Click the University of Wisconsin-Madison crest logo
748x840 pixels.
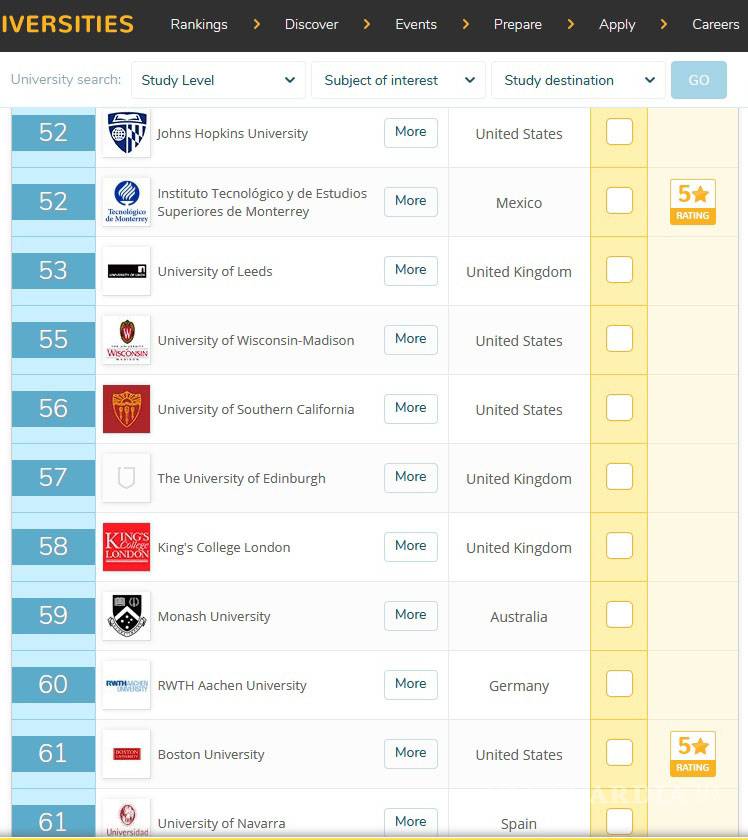[126, 340]
